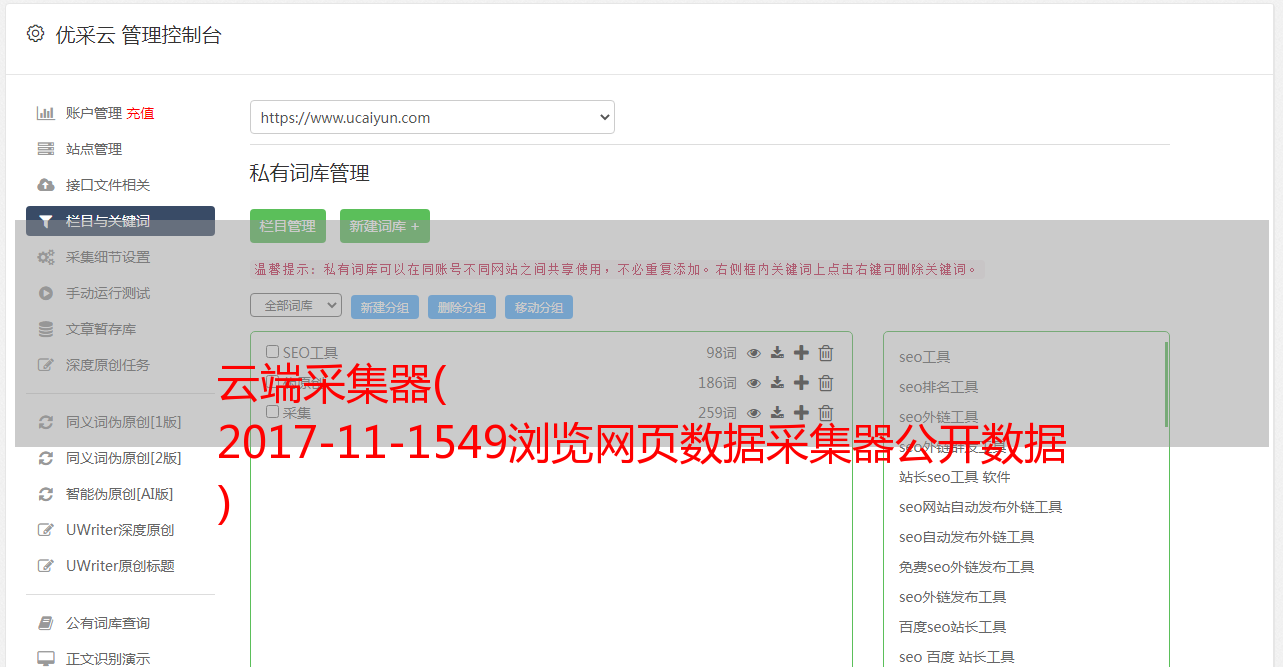Click the '186词' count
This screenshot has width=1283, height=667.
point(717,383)
